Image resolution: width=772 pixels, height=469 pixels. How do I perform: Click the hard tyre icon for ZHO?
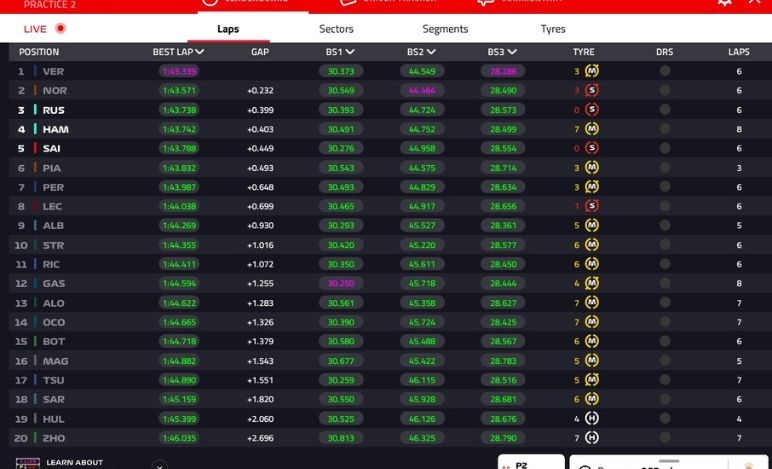(x=592, y=438)
